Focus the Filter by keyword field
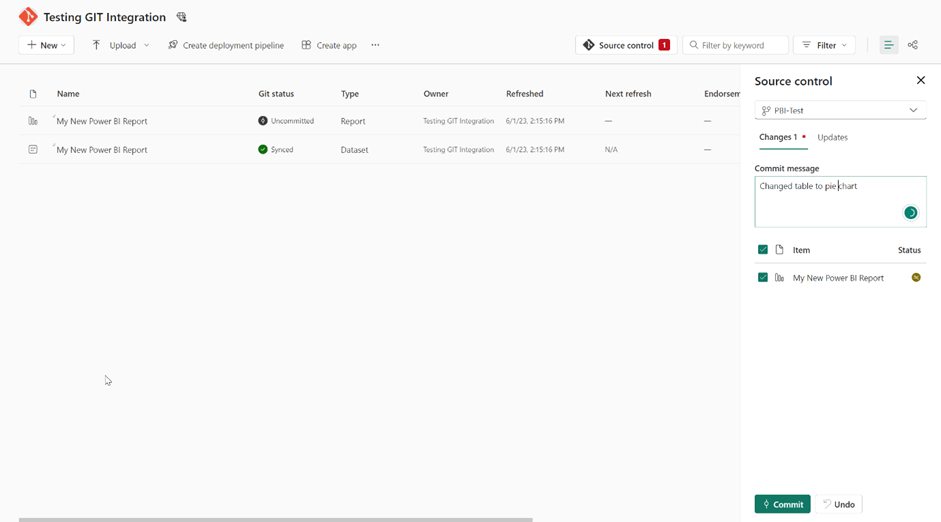Screen dimensions: 941x522 [x=735, y=45]
